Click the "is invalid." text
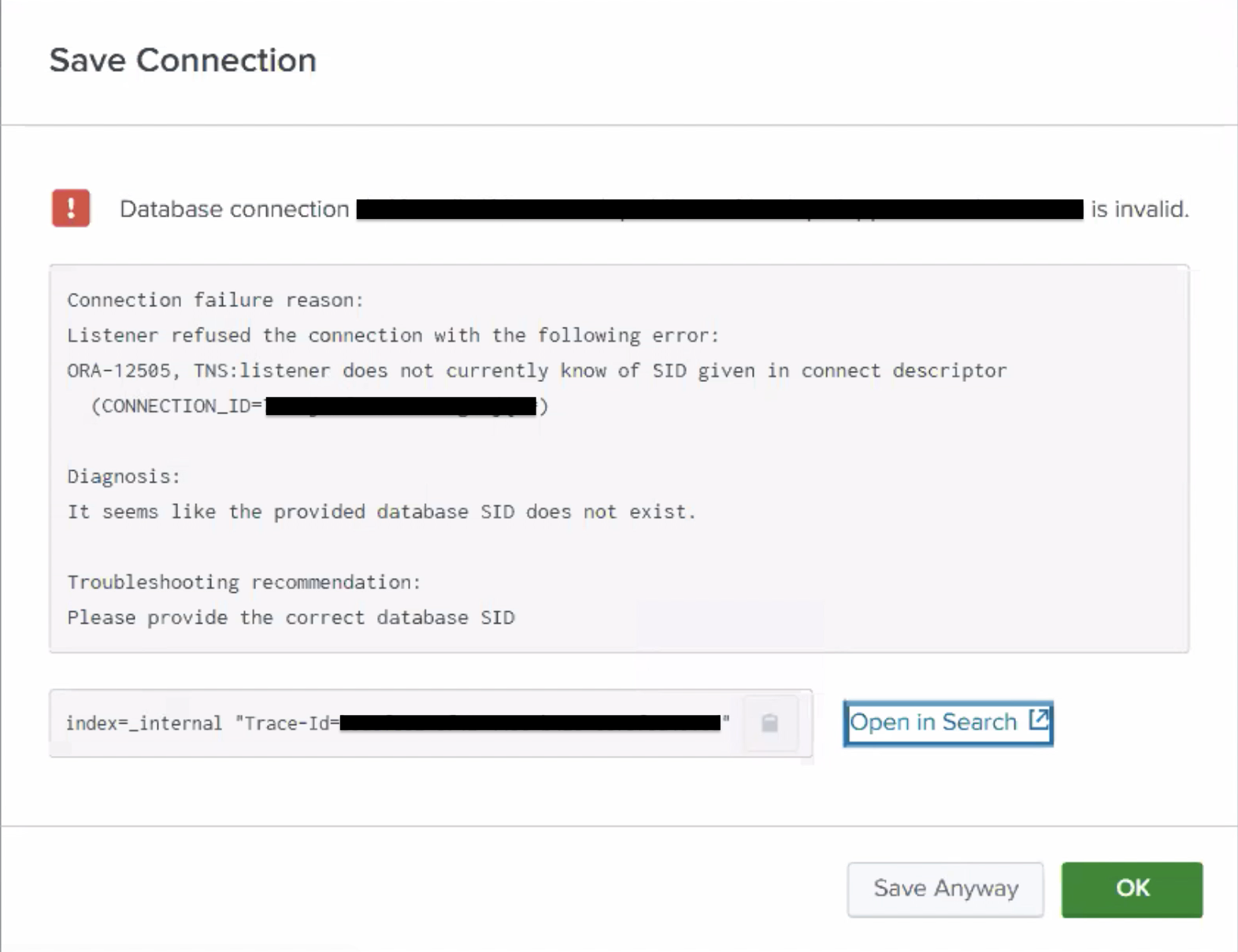The width and height of the screenshot is (1238, 952). pos(1140,209)
